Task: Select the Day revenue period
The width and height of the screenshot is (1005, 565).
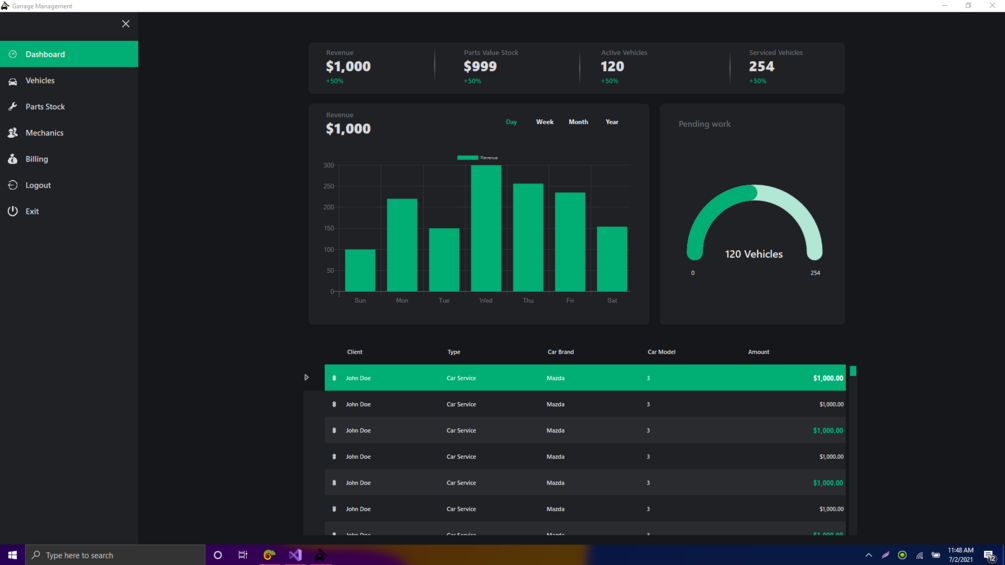Action: pyautogui.click(x=511, y=122)
